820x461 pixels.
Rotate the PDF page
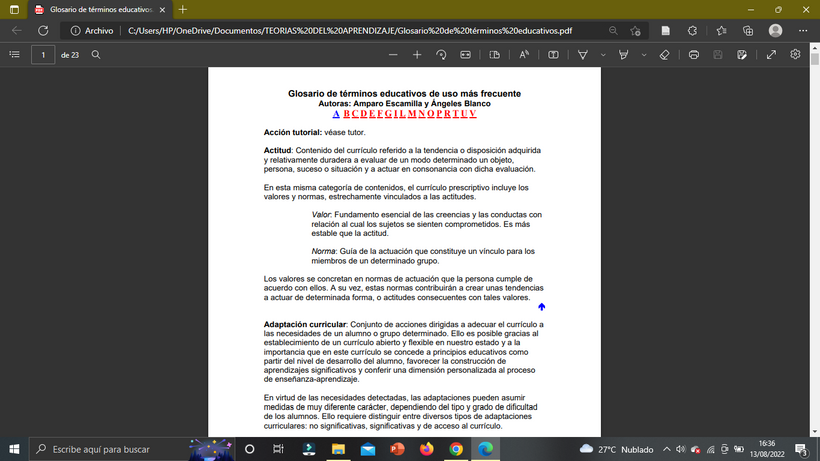[441, 54]
